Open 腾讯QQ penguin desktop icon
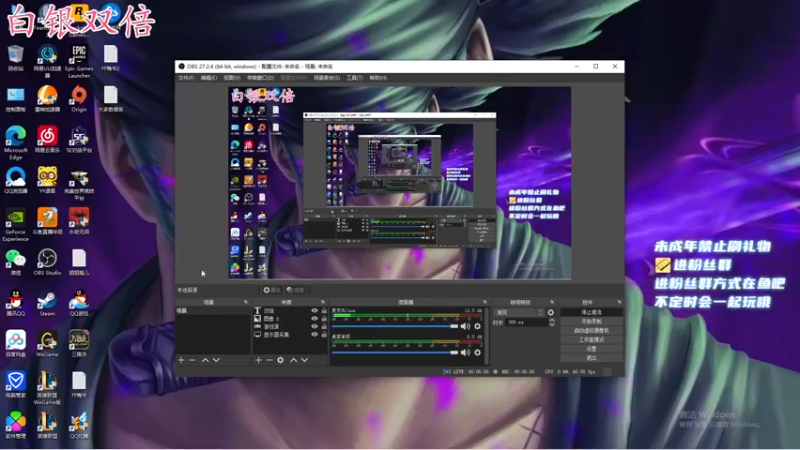The image size is (800, 450). coord(16,303)
